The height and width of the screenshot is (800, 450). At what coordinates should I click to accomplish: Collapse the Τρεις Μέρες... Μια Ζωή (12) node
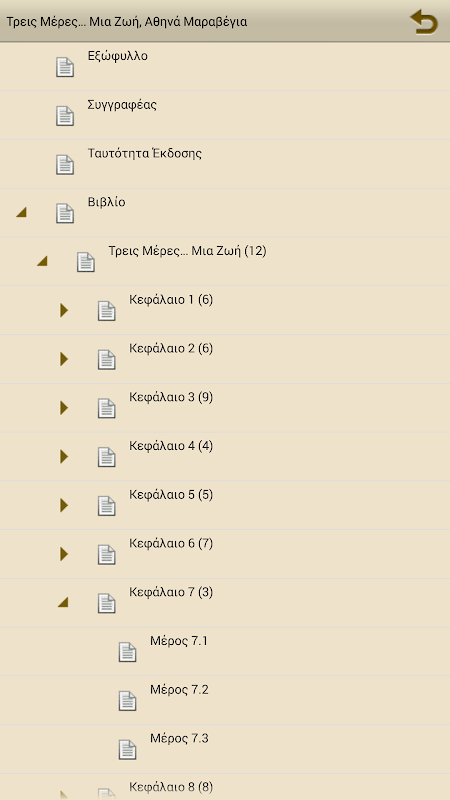[42, 261]
